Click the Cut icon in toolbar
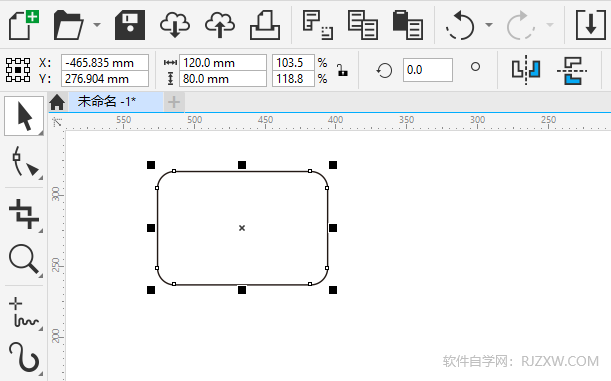 click(x=318, y=25)
